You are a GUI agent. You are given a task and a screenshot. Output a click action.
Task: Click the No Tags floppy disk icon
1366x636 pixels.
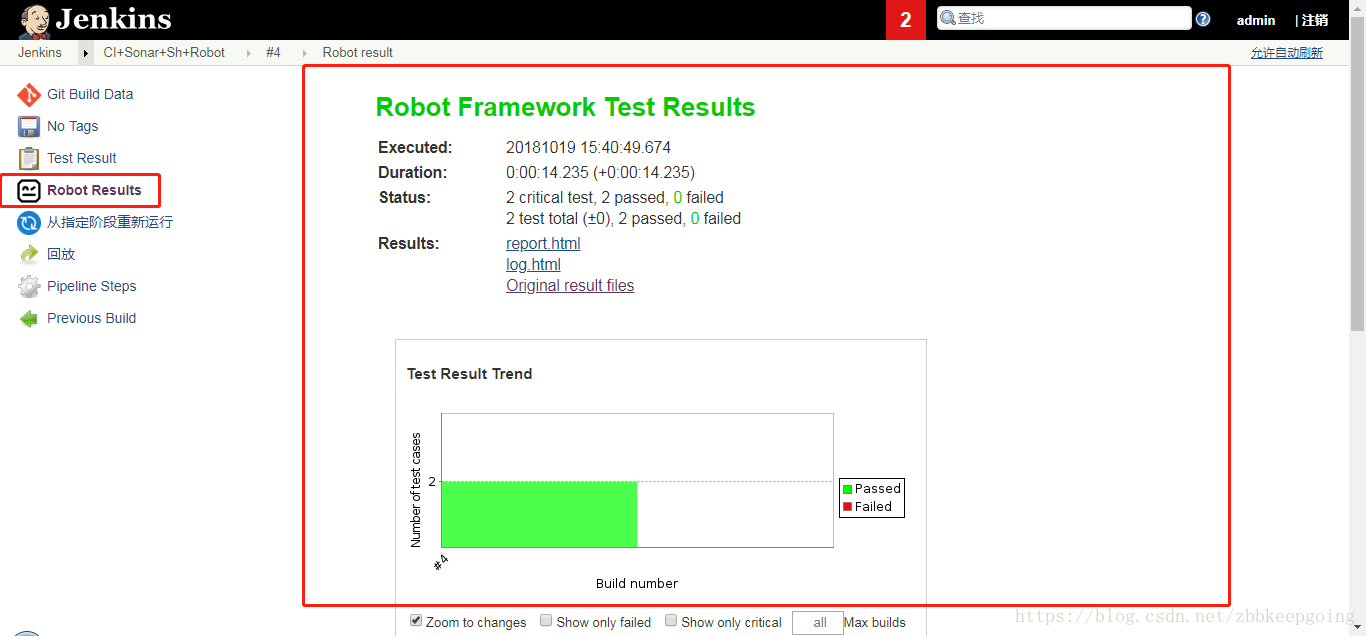[x=29, y=127]
